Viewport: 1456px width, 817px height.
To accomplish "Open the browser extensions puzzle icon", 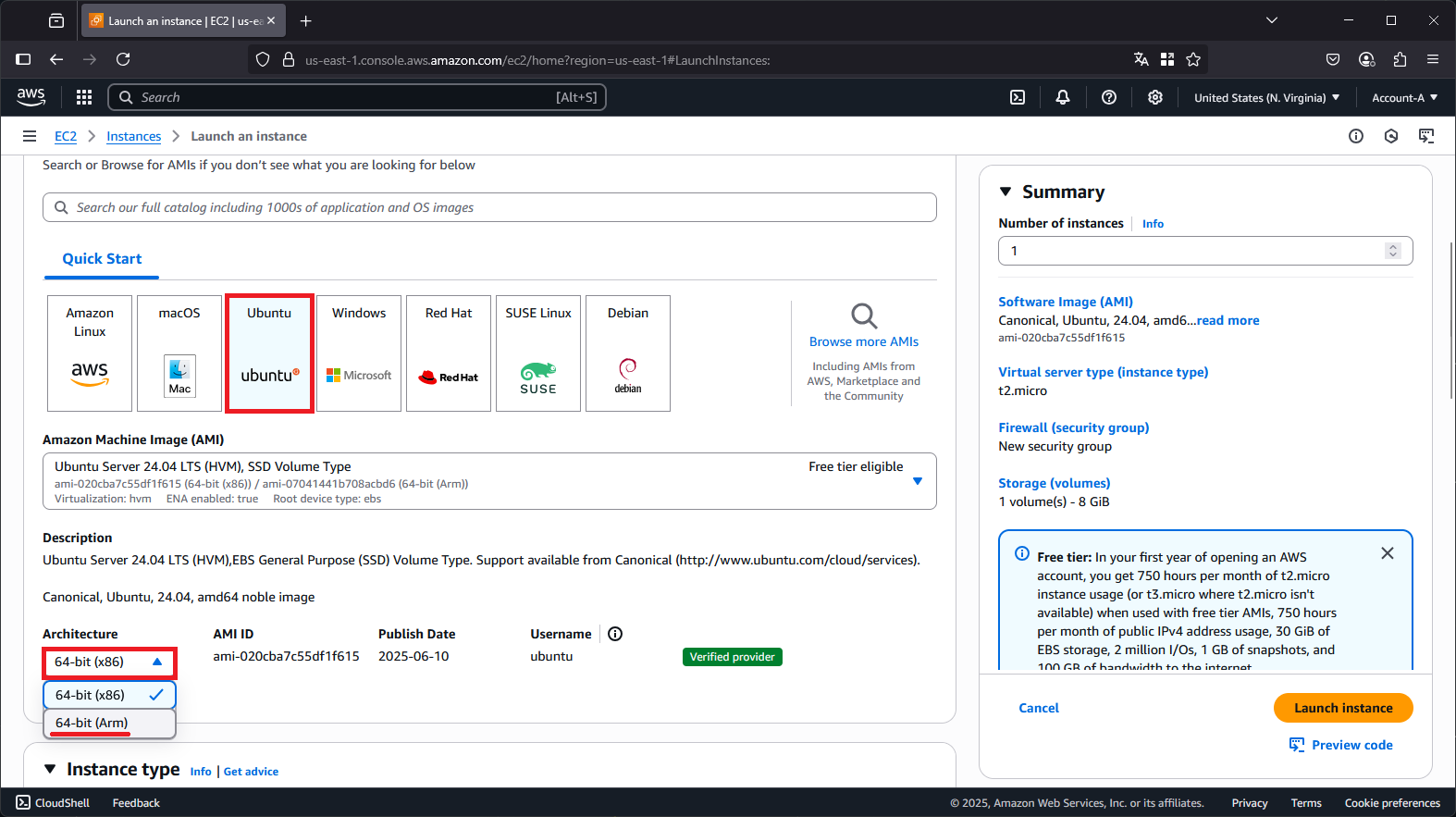I will click(1400, 59).
